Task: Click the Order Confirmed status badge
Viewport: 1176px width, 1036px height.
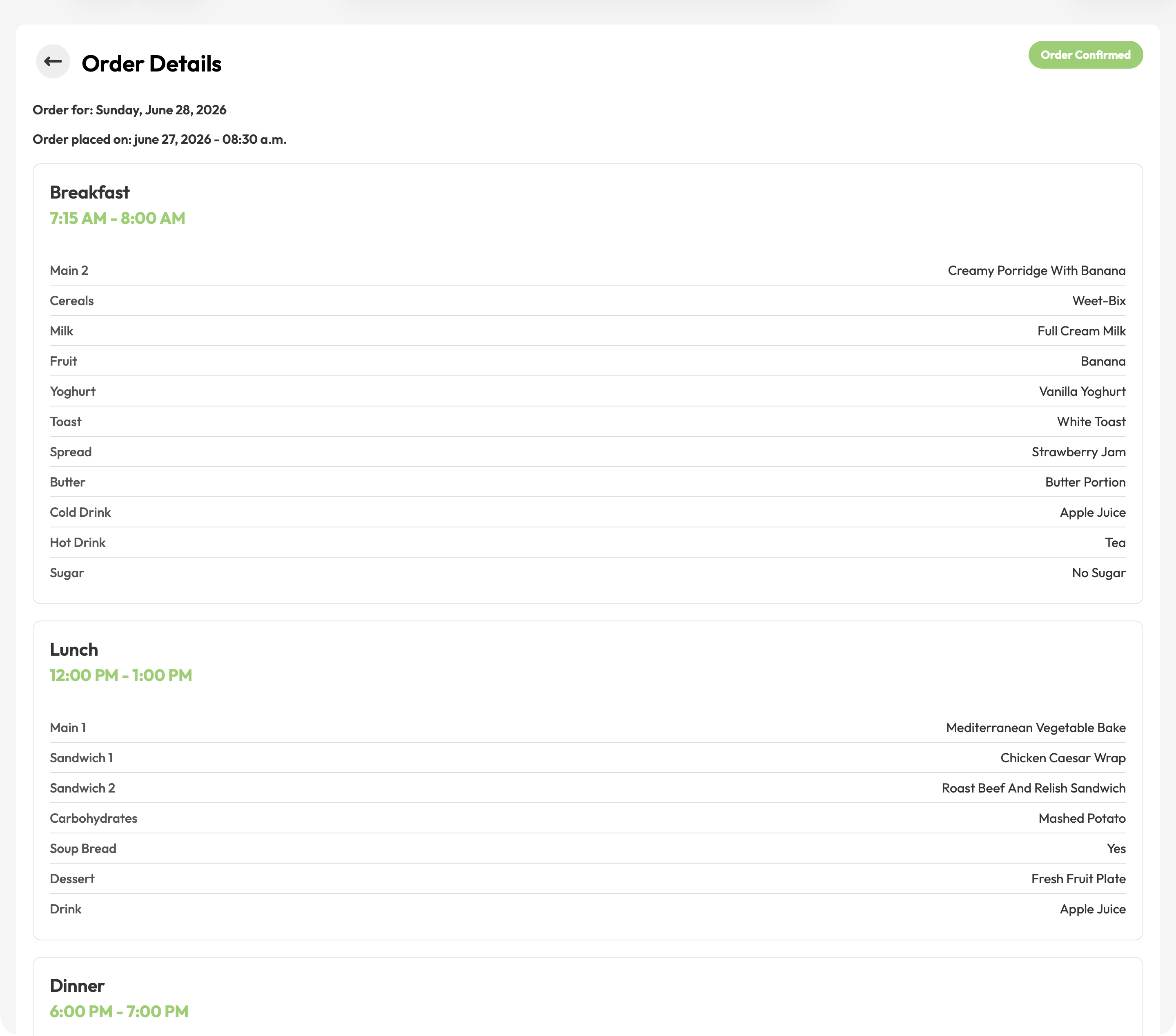Action: pyautogui.click(x=1085, y=55)
